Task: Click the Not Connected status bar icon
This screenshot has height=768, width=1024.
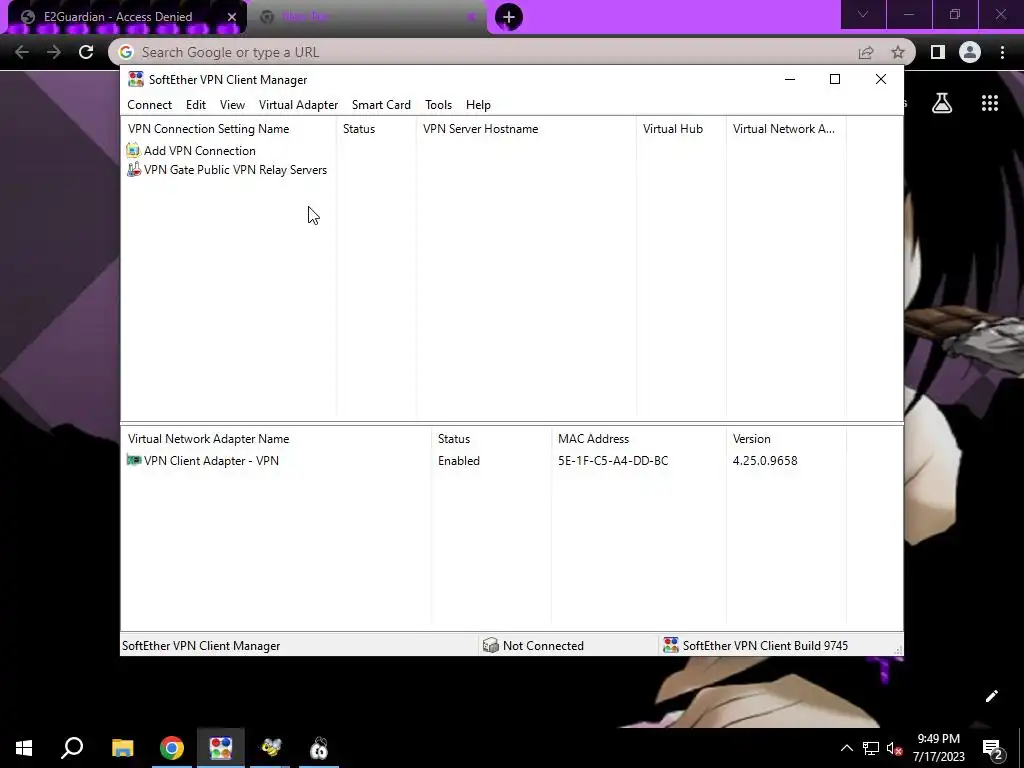Action: [490, 645]
